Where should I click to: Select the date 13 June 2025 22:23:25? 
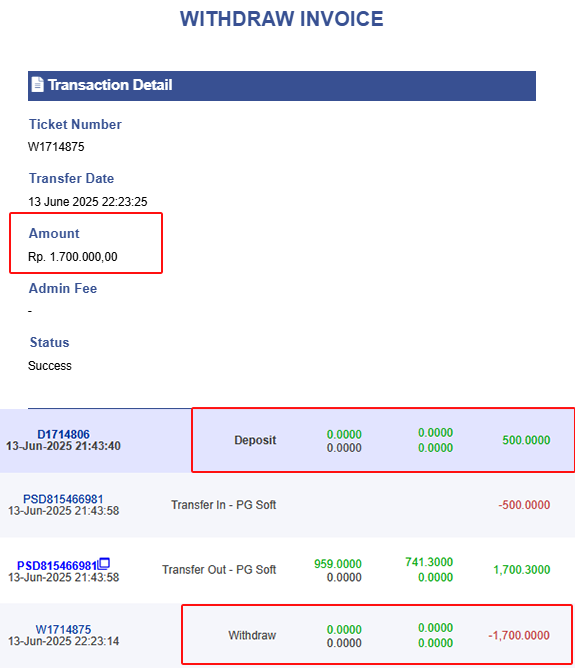coord(88,202)
